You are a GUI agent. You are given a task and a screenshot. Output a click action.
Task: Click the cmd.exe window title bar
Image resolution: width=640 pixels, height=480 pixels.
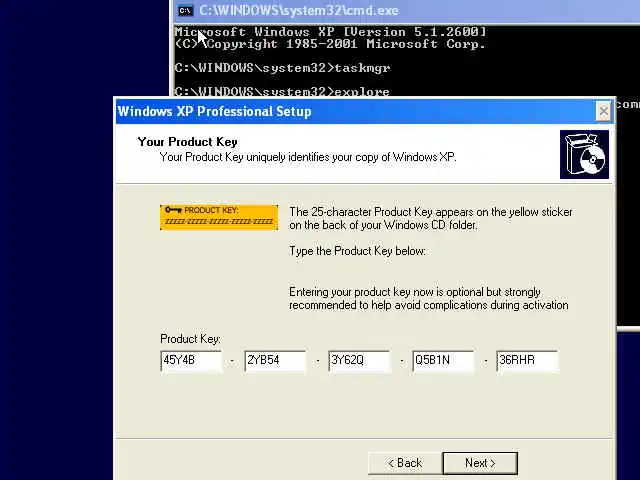coord(406,11)
